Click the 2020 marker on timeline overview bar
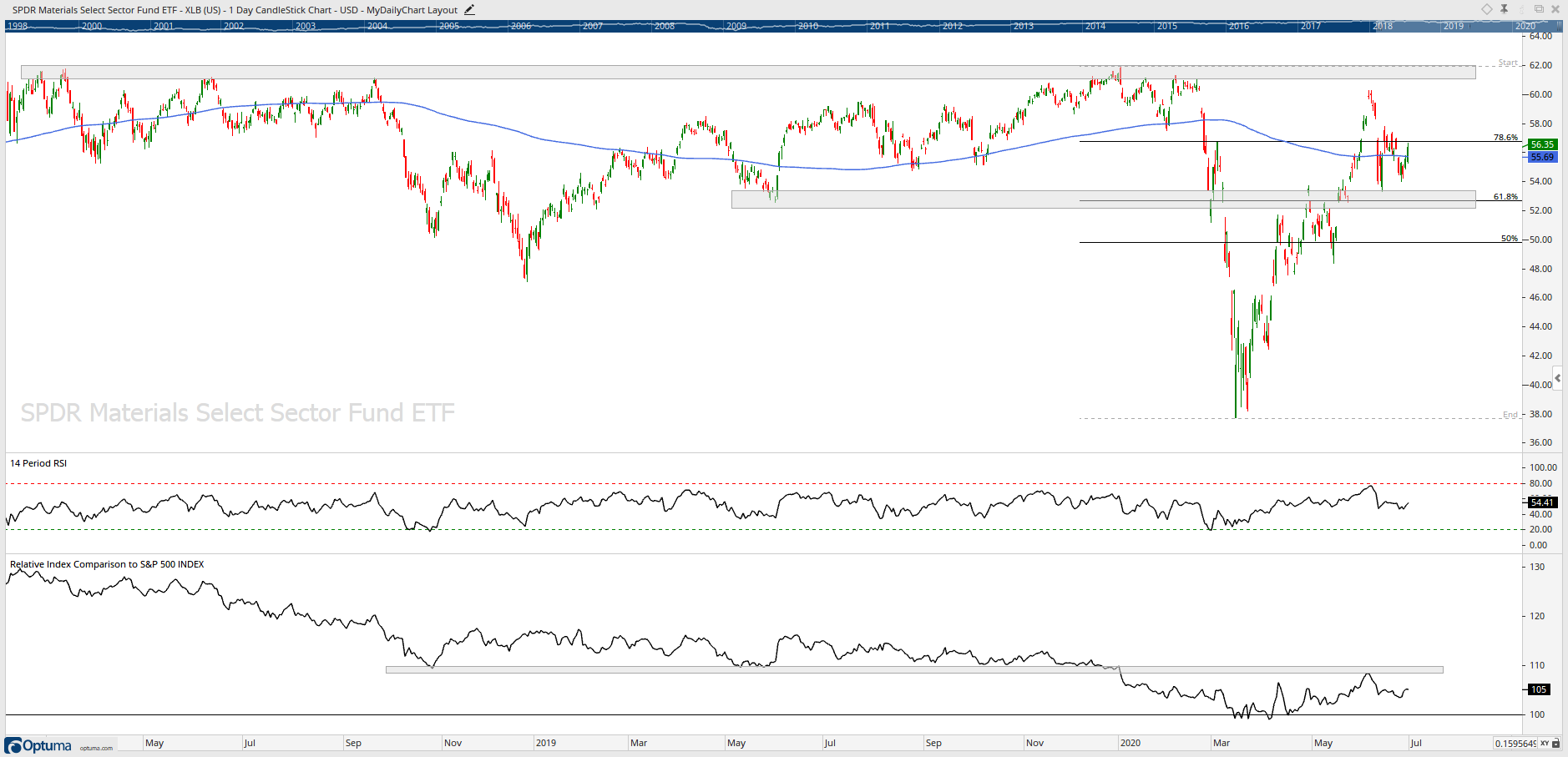Screen dimensions: 1568x757 click(x=1525, y=26)
